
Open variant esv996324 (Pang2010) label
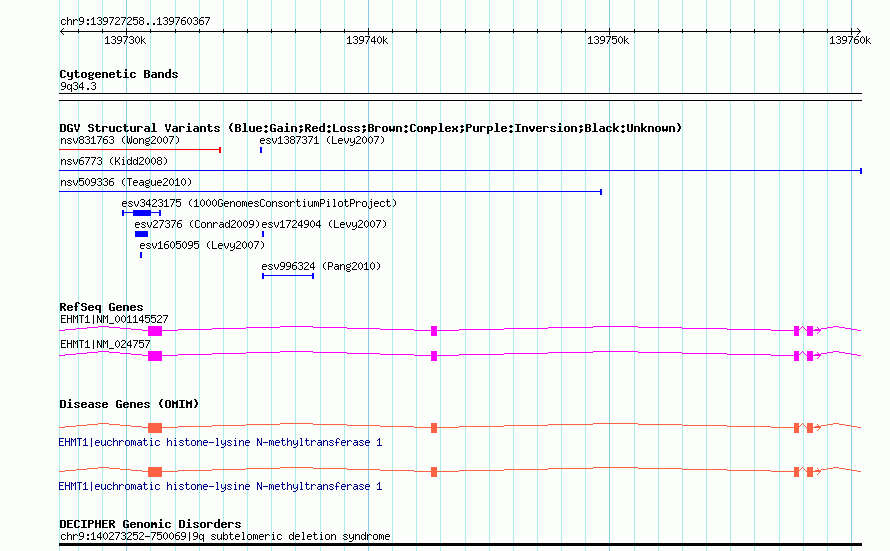tap(321, 266)
